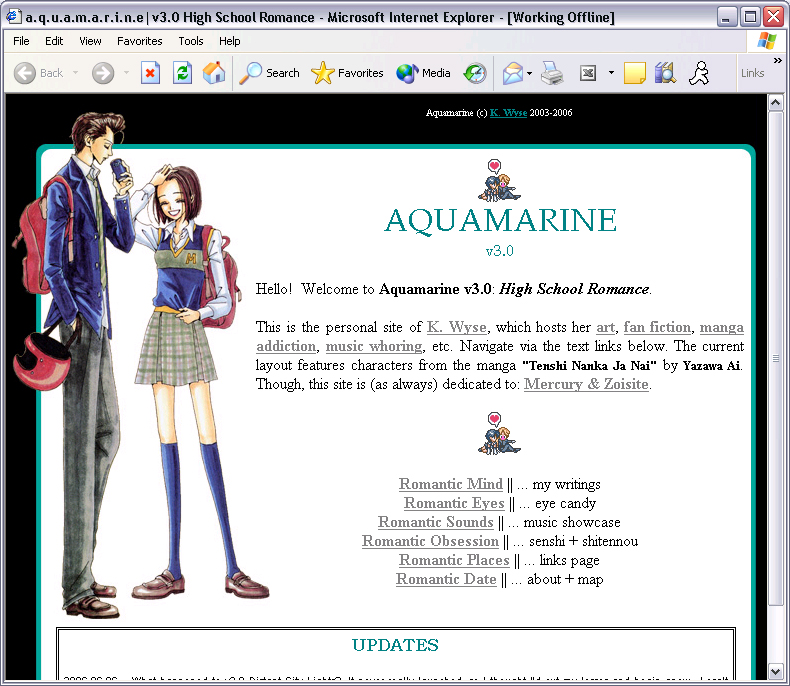
Task: Click the vertical scrollbar thumb
Action: (775, 359)
